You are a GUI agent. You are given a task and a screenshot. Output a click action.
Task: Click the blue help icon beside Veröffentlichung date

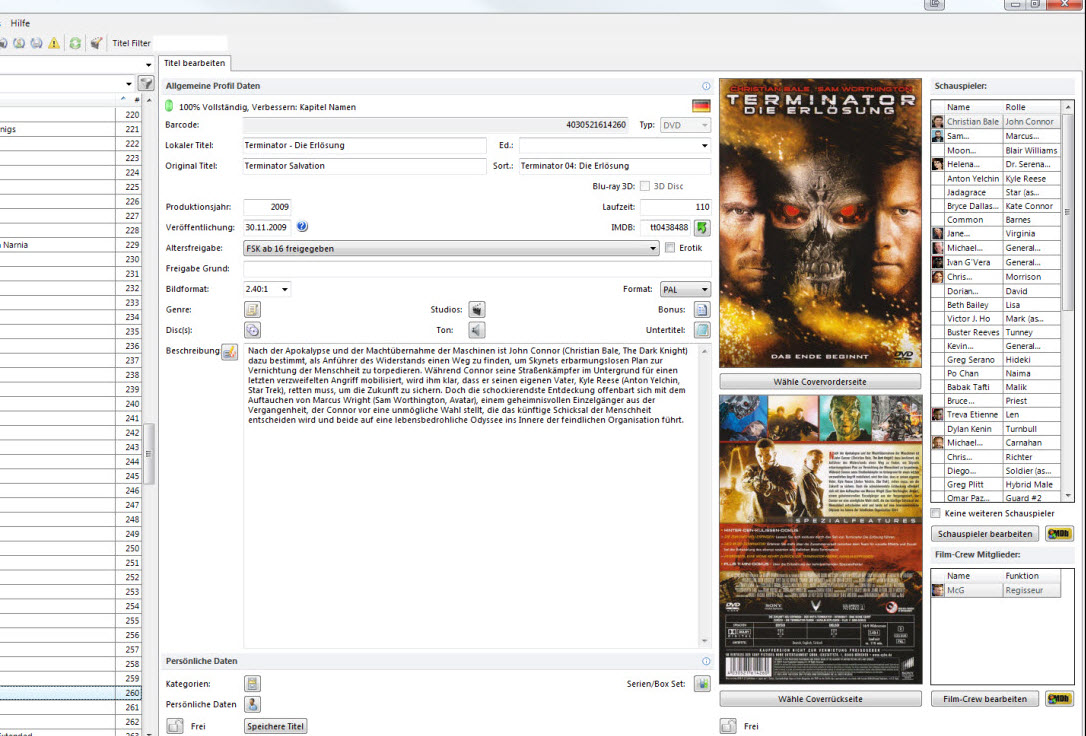click(x=302, y=226)
